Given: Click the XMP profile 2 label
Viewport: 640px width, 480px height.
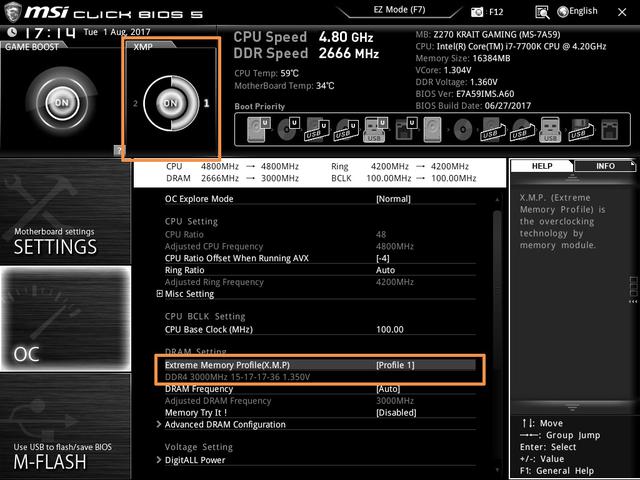Looking at the screenshot, I should coord(136,103).
